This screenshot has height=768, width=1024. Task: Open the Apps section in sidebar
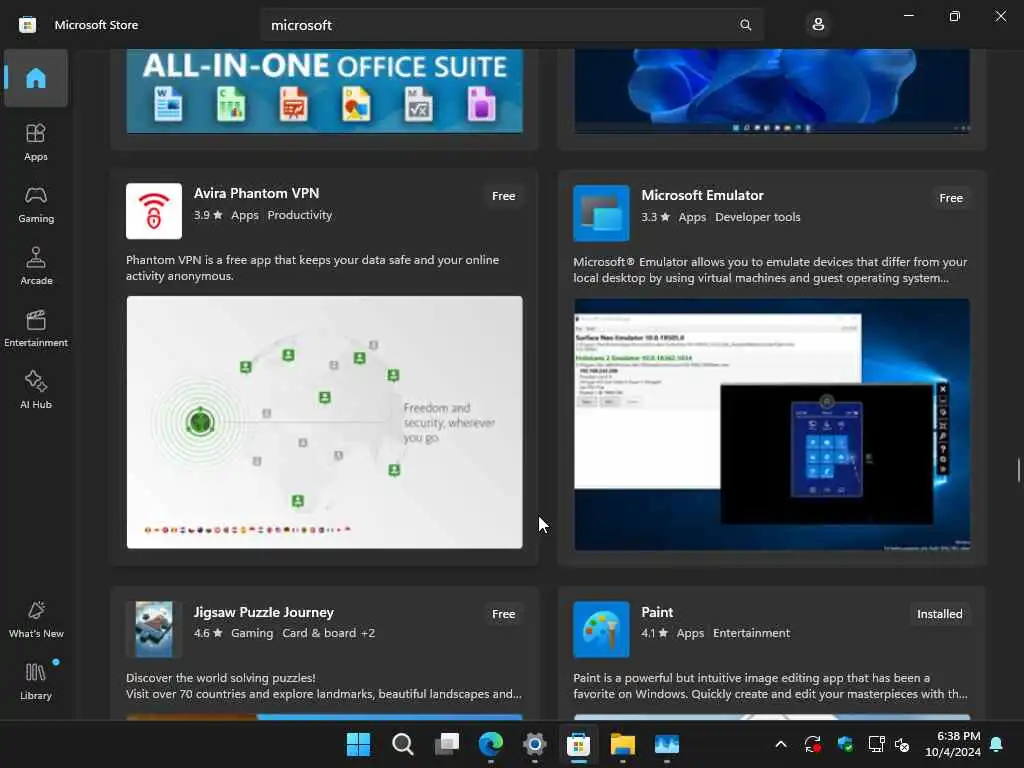pos(36,142)
